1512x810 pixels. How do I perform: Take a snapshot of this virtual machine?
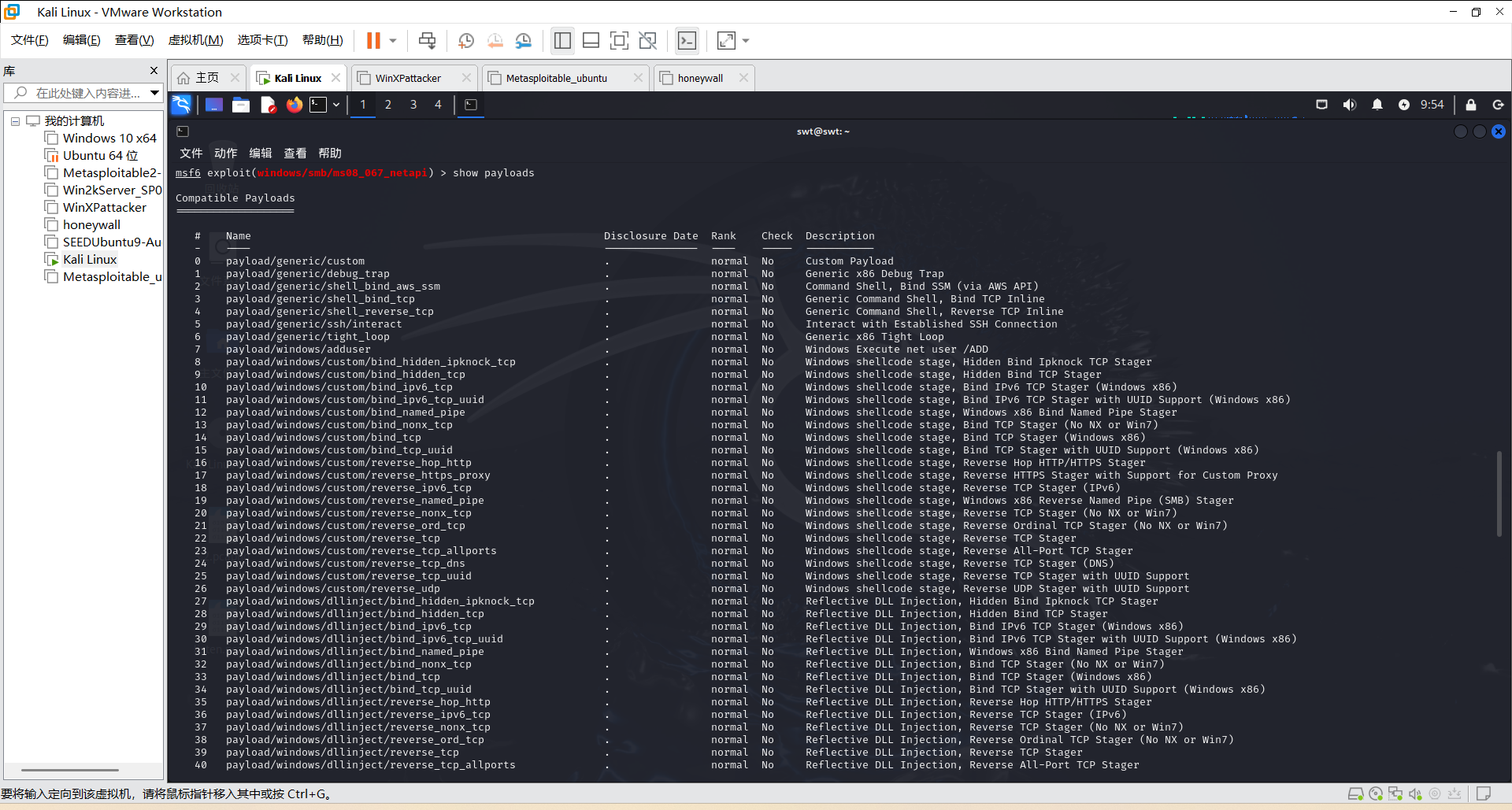[x=466, y=40]
